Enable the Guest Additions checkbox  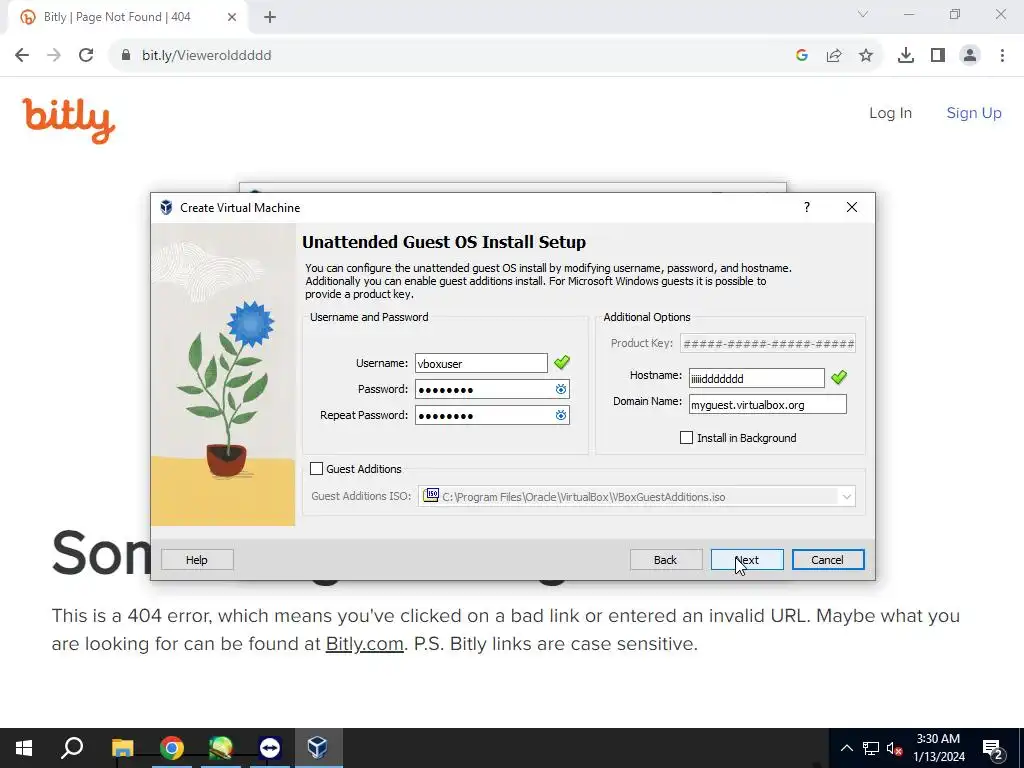[316, 468]
